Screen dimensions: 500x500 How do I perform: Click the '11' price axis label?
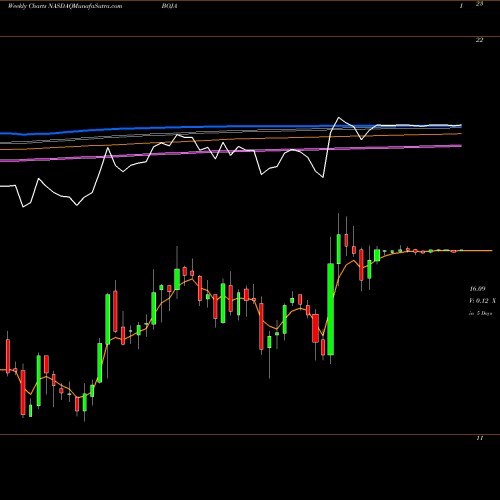pos(479,438)
